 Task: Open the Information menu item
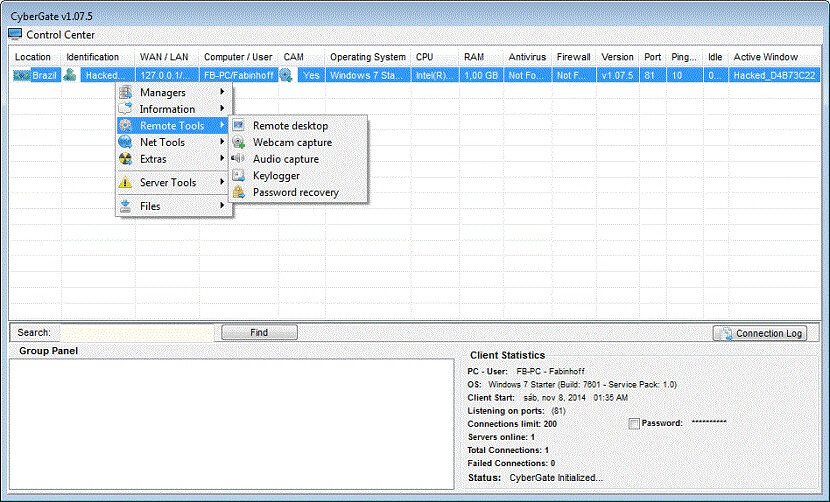point(173,109)
